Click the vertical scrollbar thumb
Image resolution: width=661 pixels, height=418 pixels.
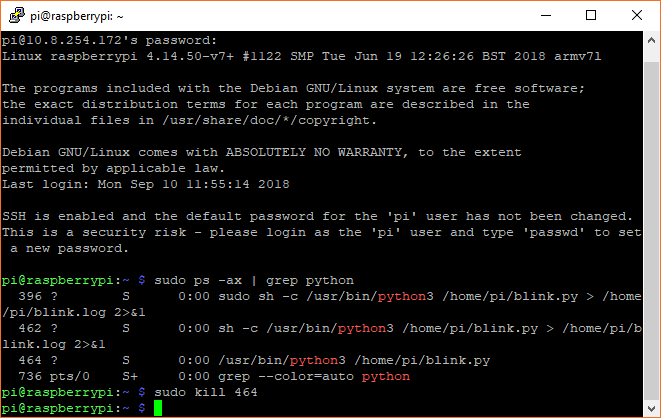pyautogui.click(x=651, y=229)
